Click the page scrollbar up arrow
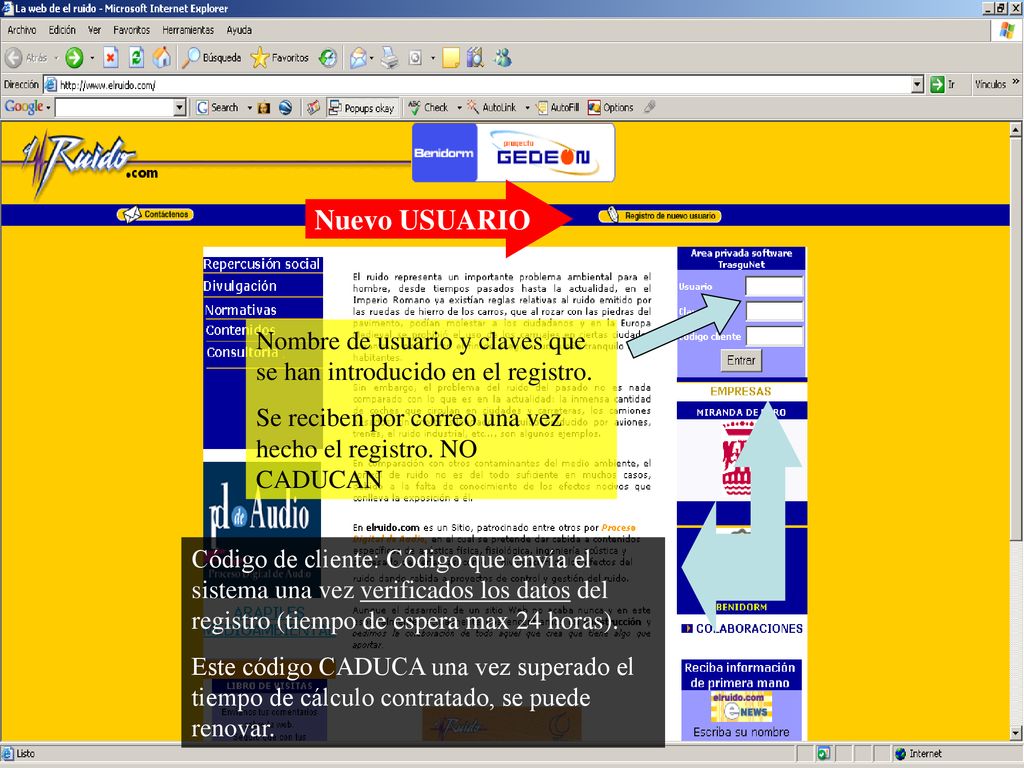This screenshot has height=768, width=1024. 1016,129
